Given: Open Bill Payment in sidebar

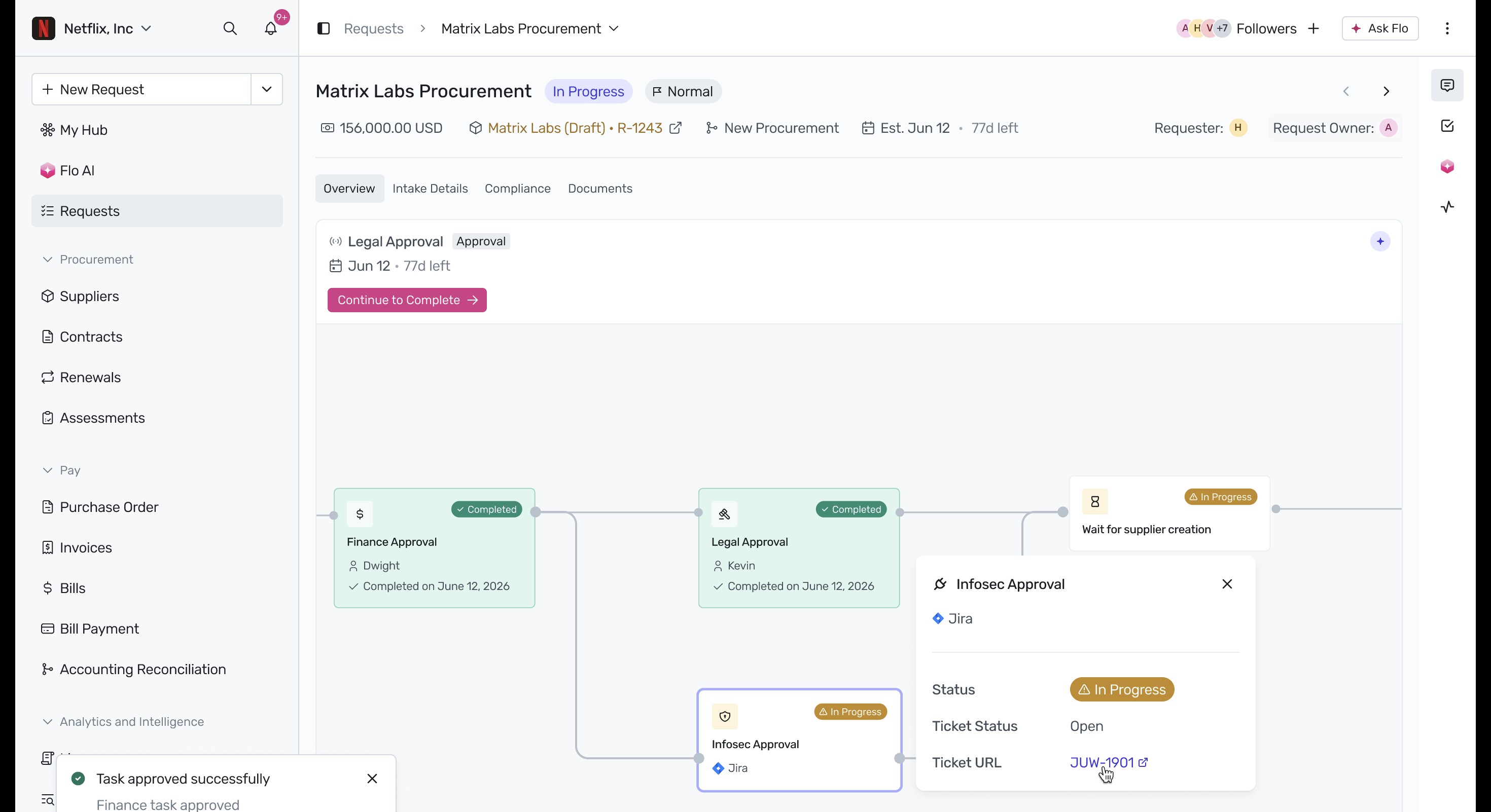Looking at the screenshot, I should tap(157, 629).
